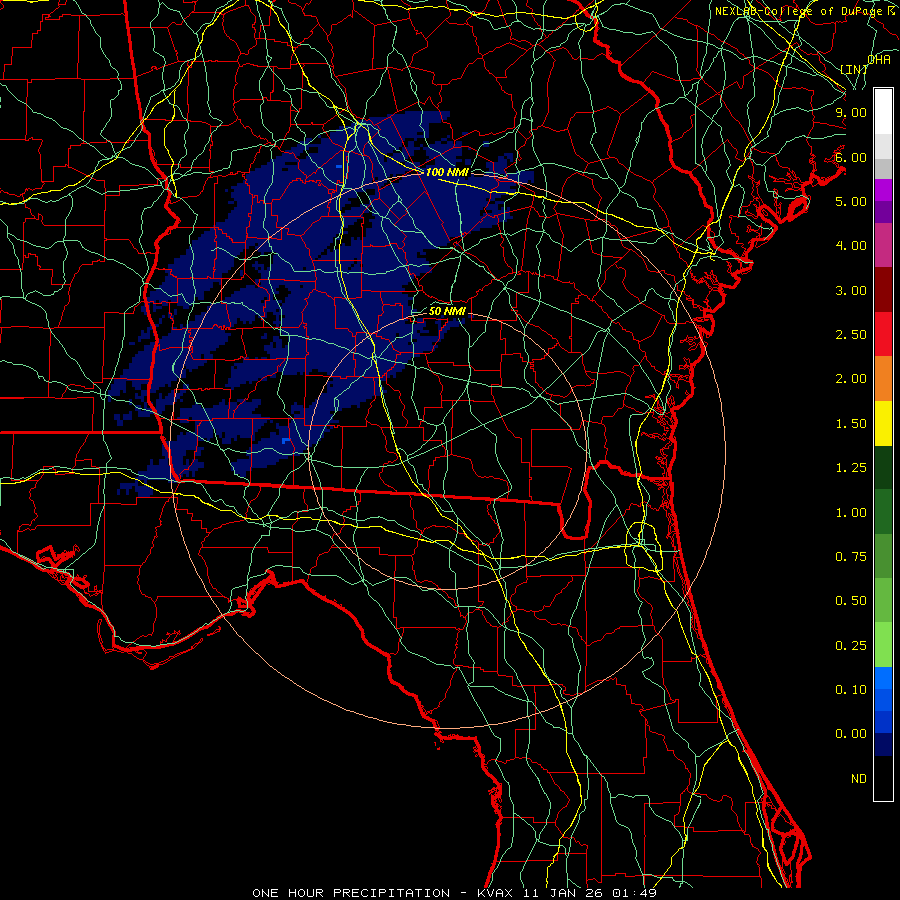Click the "6.00" scale label

(851, 157)
